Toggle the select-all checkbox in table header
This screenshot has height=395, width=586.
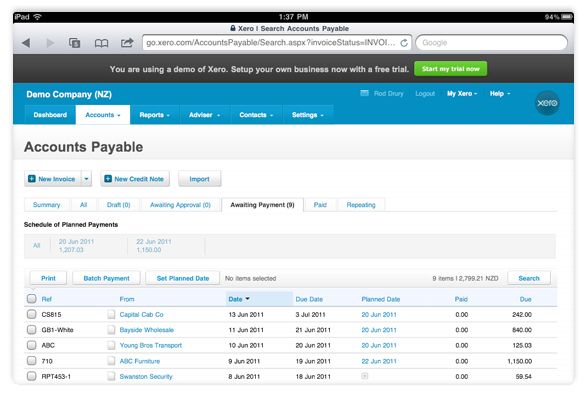pyautogui.click(x=32, y=299)
